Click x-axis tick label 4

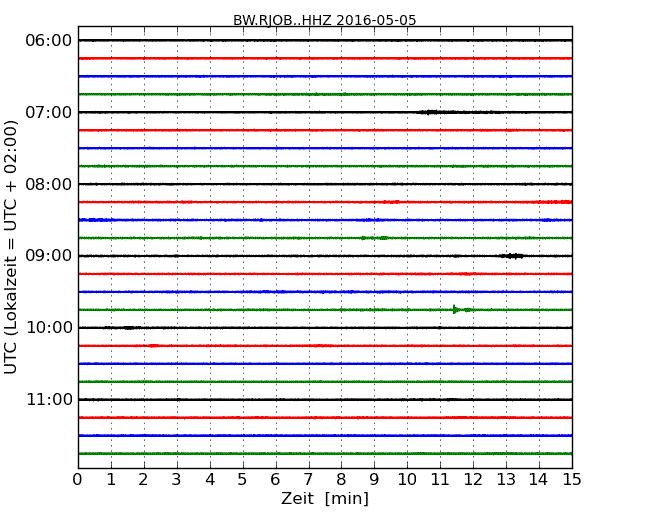pos(210,480)
